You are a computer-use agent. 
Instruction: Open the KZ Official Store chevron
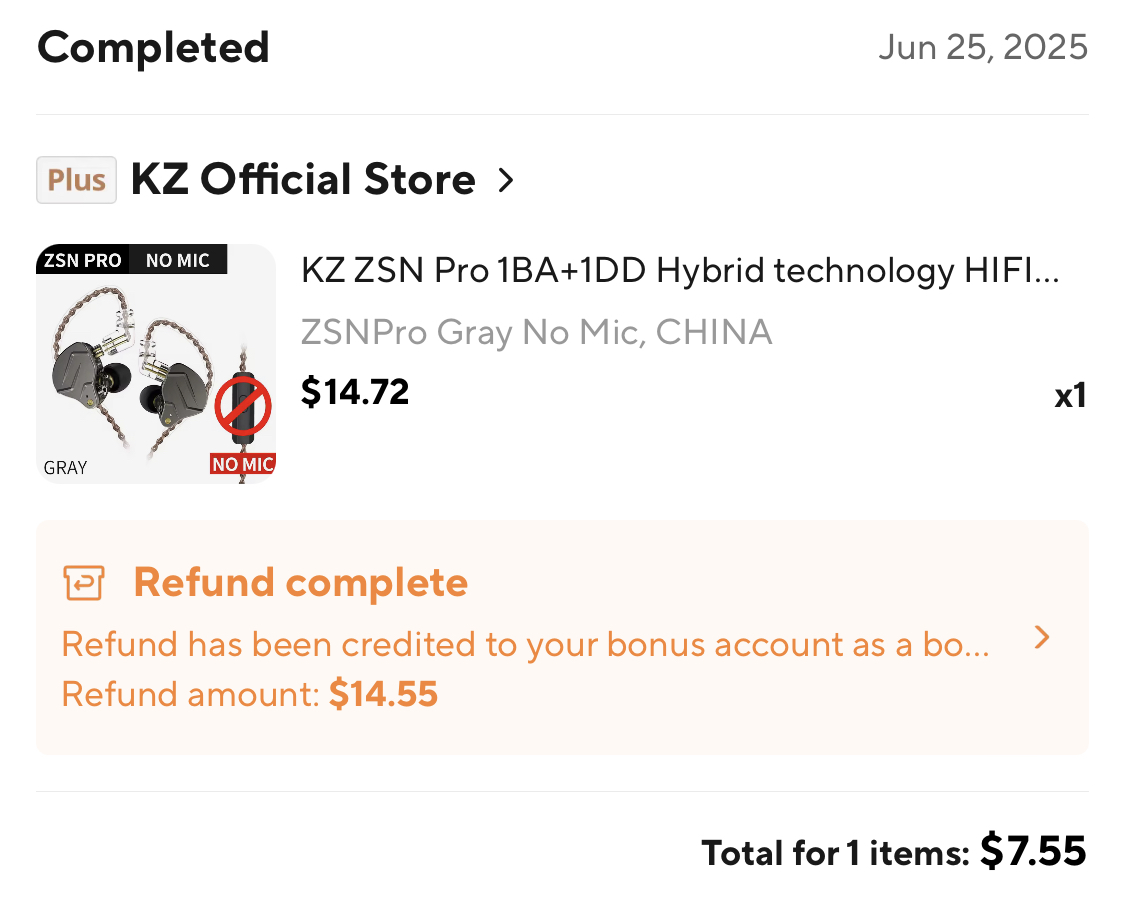506,180
